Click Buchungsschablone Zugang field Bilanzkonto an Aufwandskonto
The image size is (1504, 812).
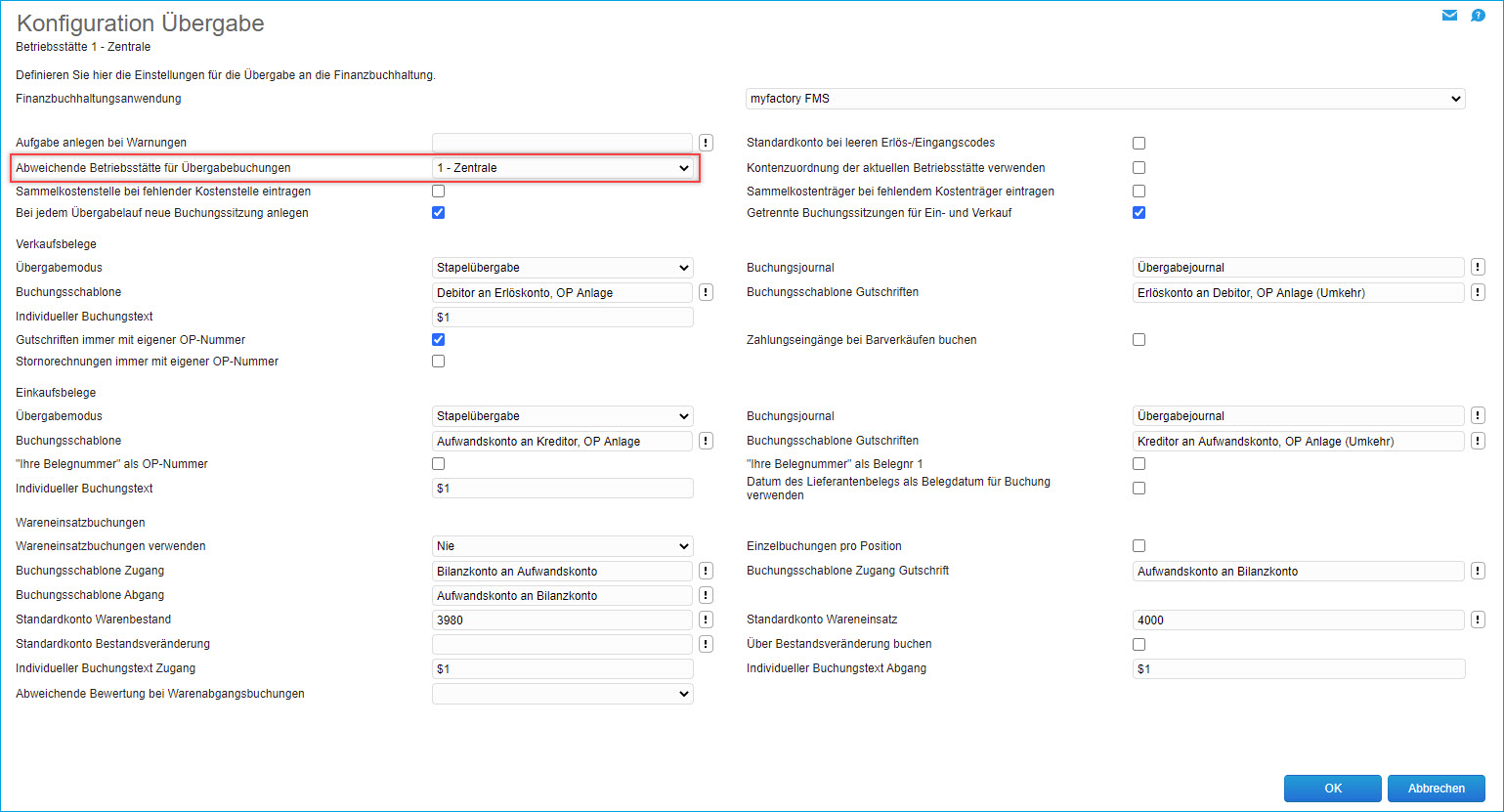[x=563, y=571]
